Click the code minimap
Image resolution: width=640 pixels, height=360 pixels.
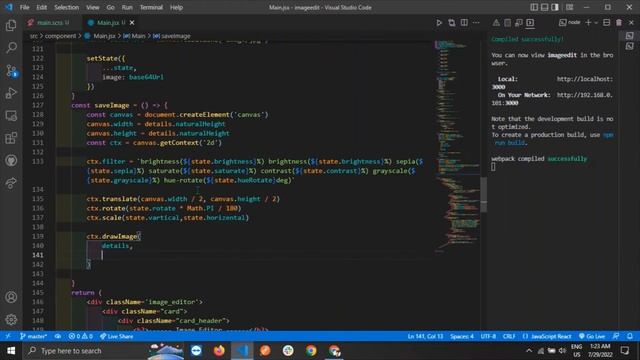pos(457,145)
